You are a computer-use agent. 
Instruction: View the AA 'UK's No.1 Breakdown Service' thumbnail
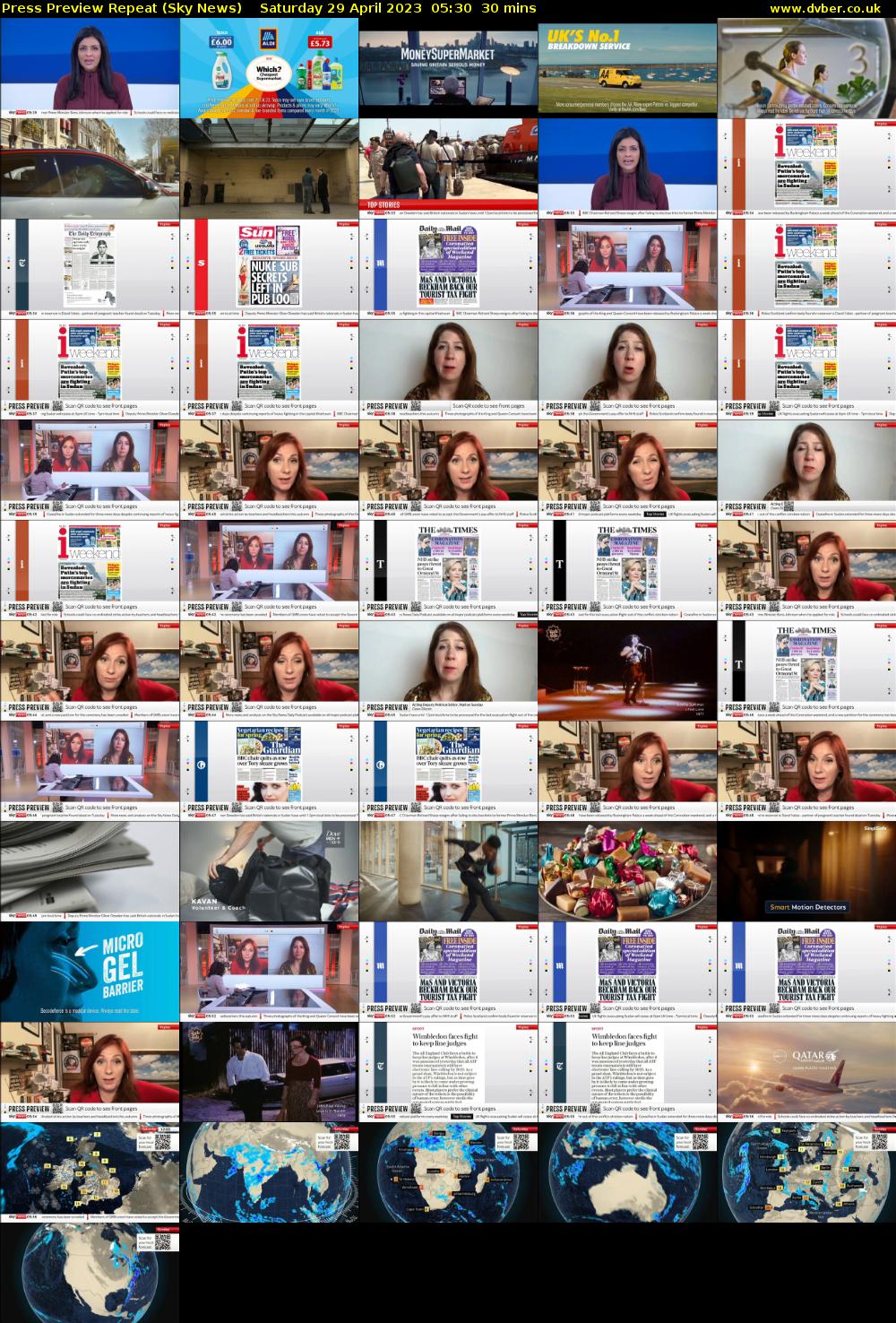627,69
